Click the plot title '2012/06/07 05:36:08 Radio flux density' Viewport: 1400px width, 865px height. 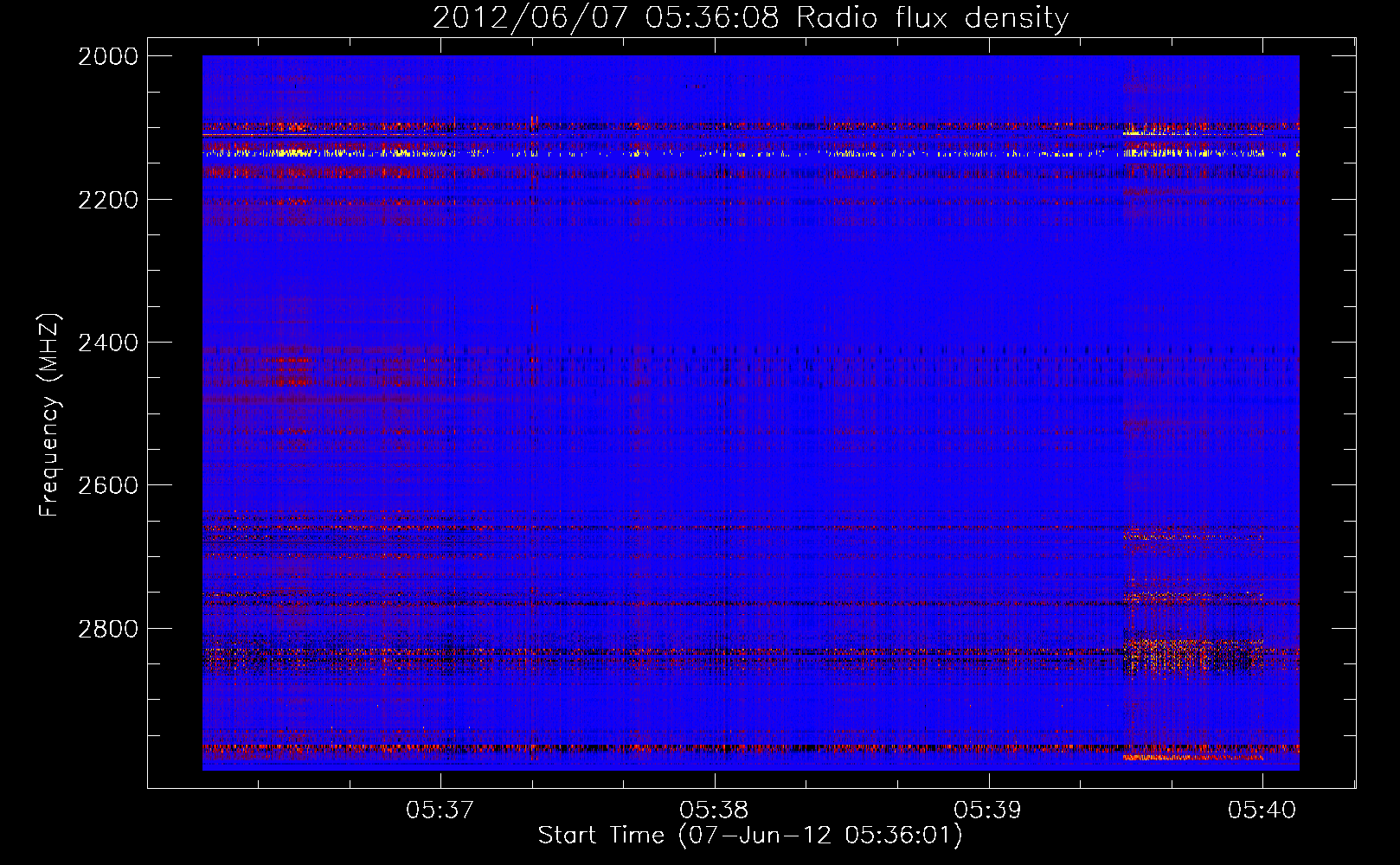750,17
